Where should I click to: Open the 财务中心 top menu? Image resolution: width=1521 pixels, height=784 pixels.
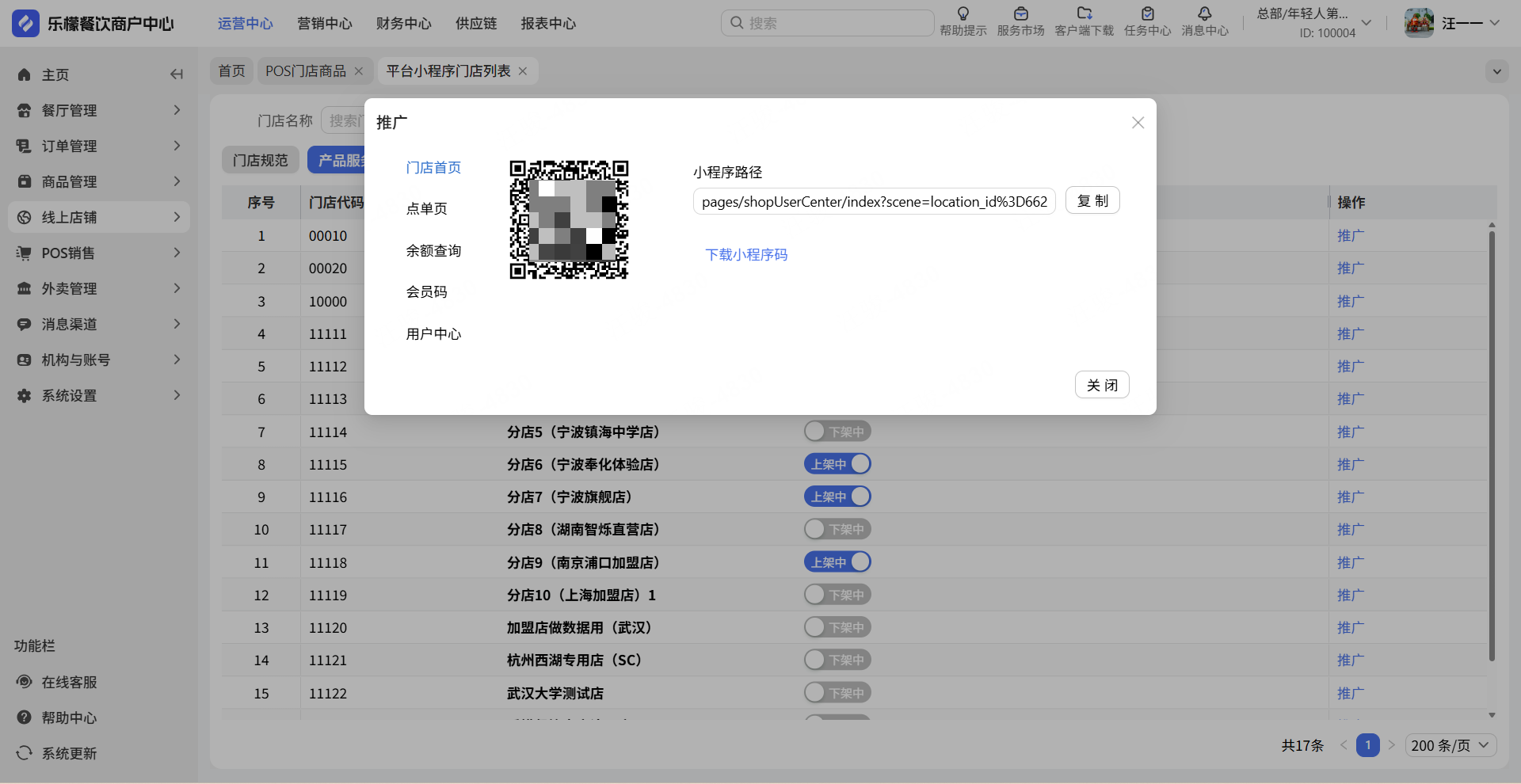(404, 24)
